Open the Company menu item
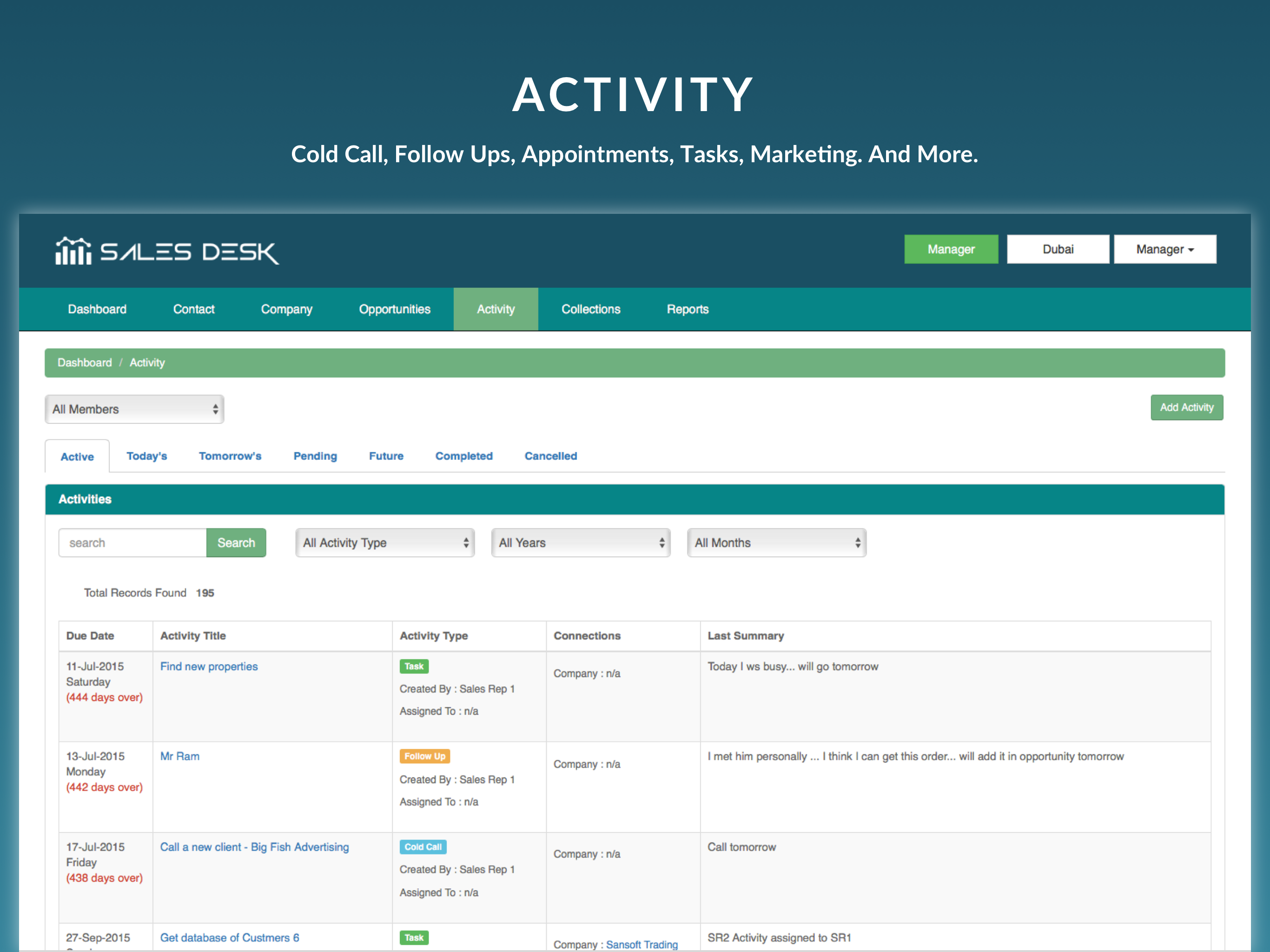This screenshot has width=1270, height=952. pyautogui.click(x=286, y=309)
